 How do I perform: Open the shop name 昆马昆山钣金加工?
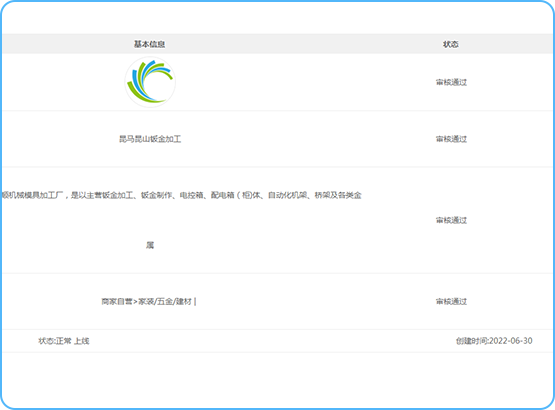coord(150,139)
